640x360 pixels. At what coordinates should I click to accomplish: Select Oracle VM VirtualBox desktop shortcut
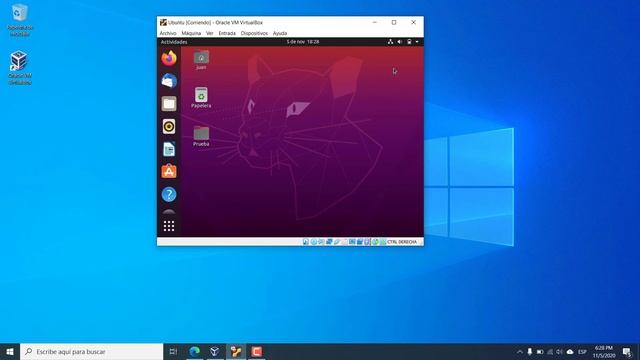click(20, 68)
